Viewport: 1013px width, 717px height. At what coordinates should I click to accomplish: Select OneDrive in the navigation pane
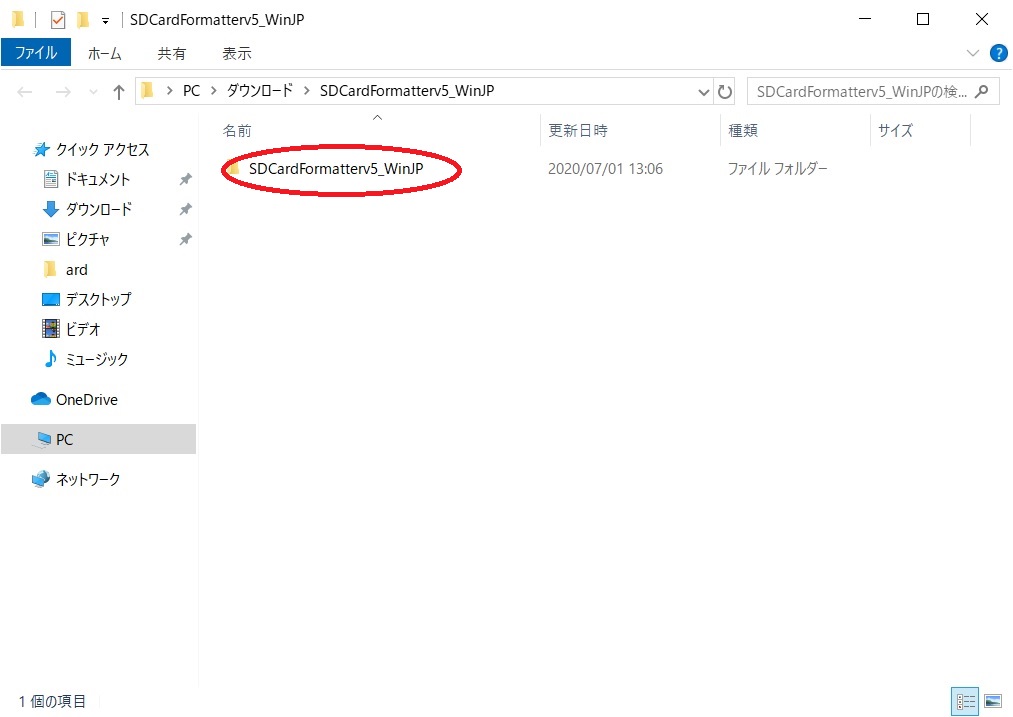[x=86, y=399]
